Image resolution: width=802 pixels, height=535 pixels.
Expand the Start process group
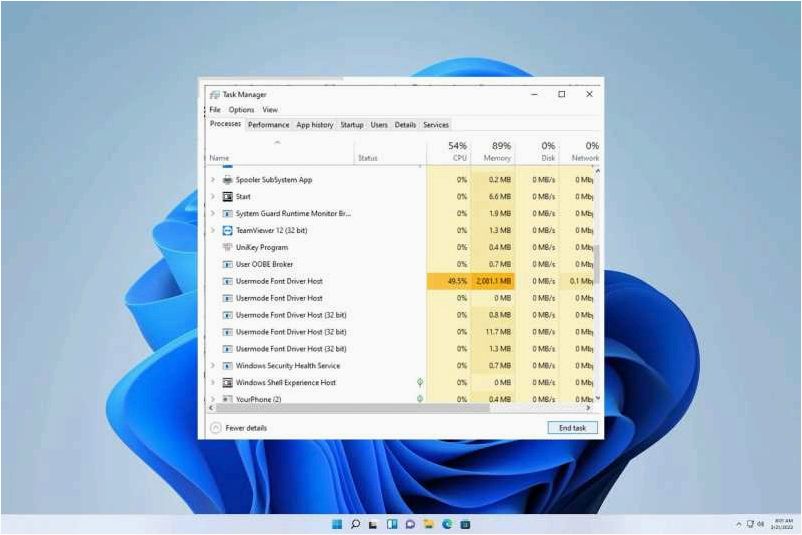tap(213, 197)
